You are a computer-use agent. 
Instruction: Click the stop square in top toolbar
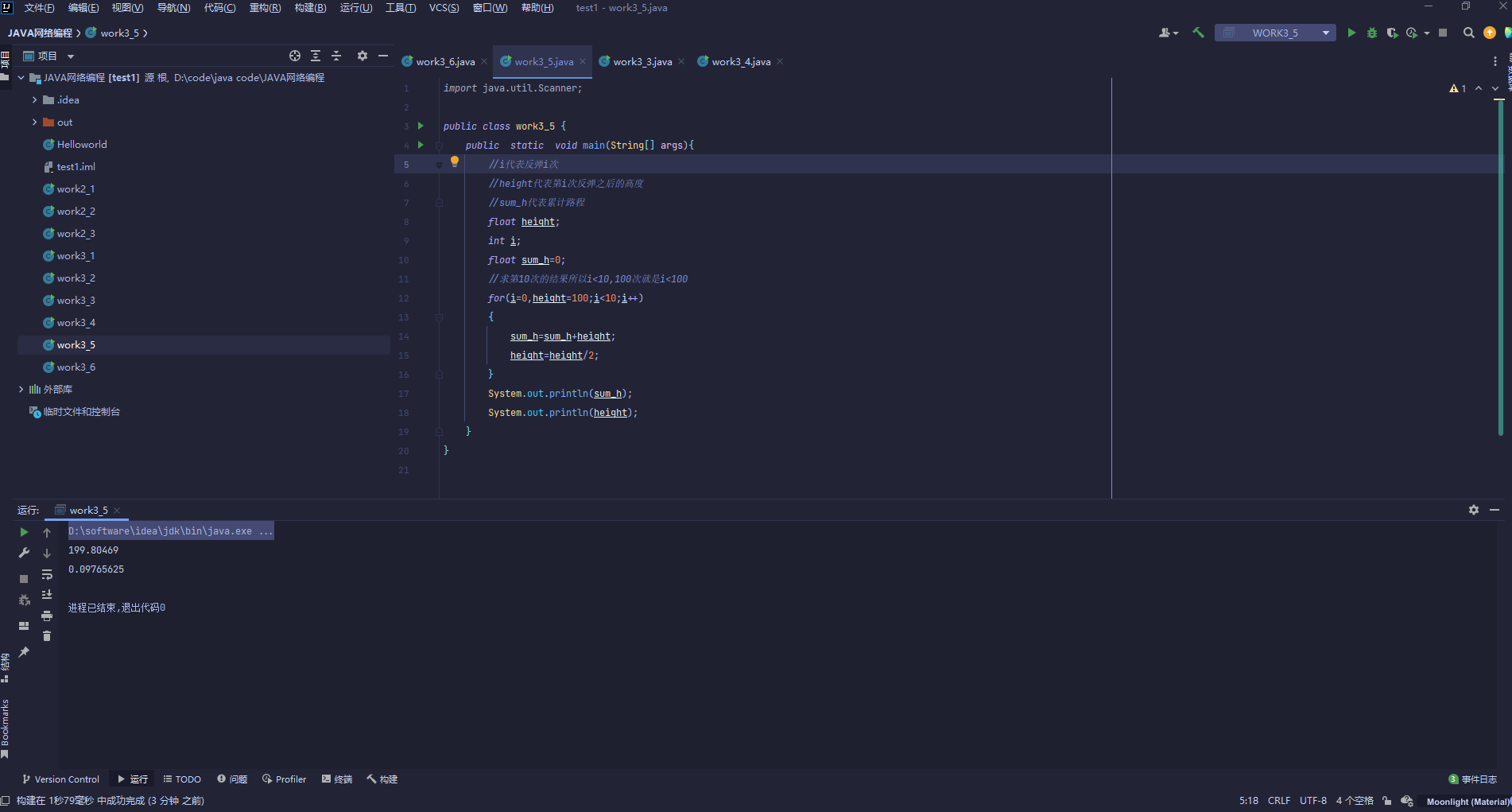[1443, 33]
